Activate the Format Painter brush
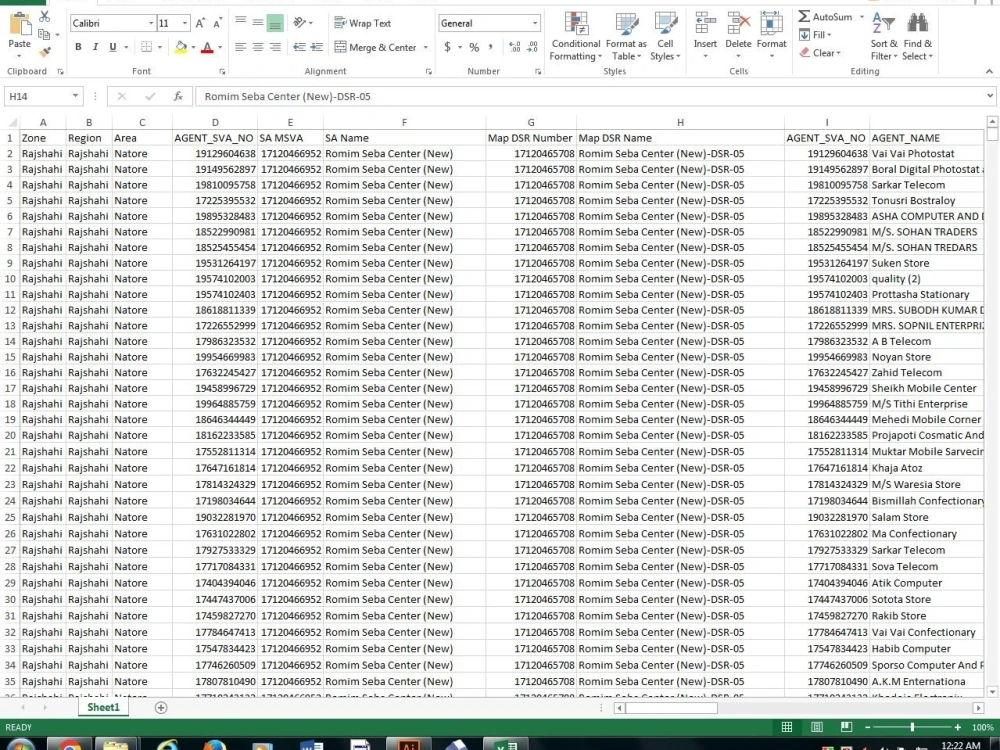1000x750 pixels. [x=45, y=52]
